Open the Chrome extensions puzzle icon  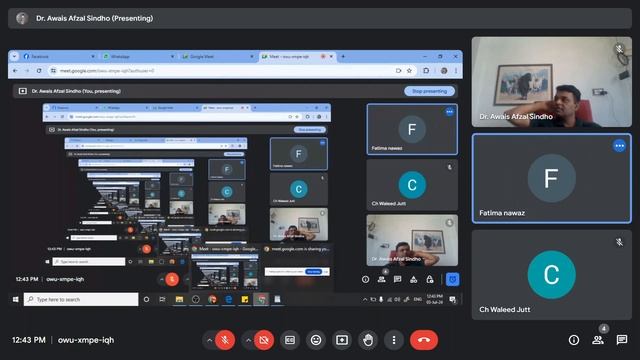426,71
